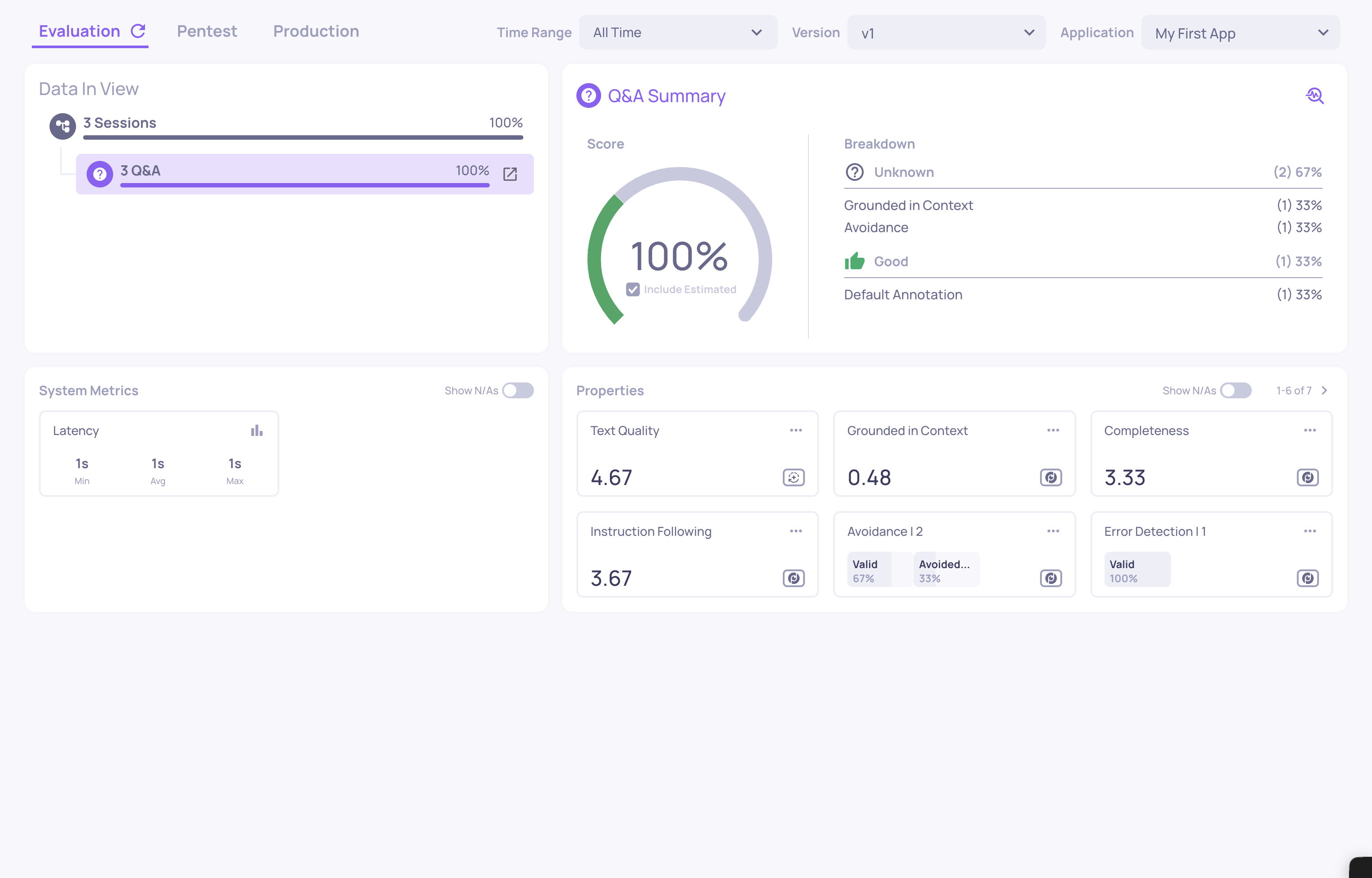
Task: Click Text Quality property type icon
Action: coord(793,477)
